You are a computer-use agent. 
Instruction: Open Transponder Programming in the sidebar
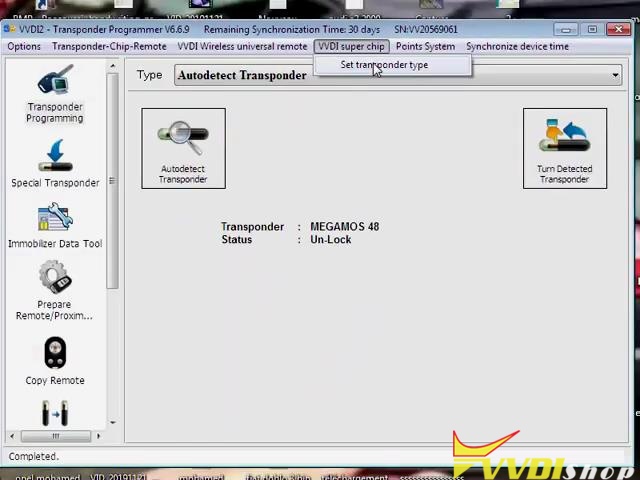click(x=55, y=93)
